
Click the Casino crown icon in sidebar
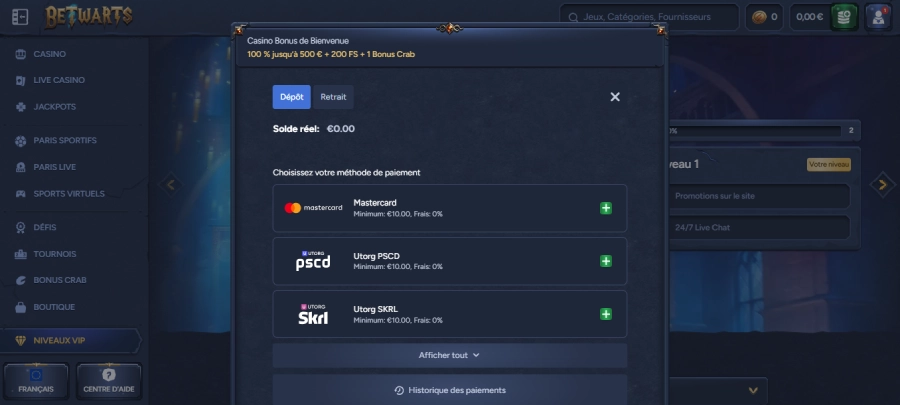coord(21,54)
